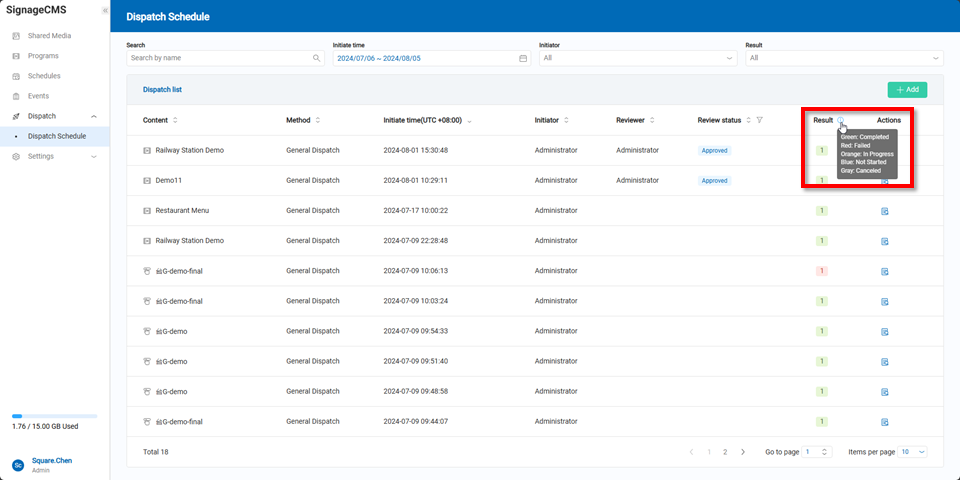
Task: Open the calendar icon in Initiate time
Action: point(523,59)
